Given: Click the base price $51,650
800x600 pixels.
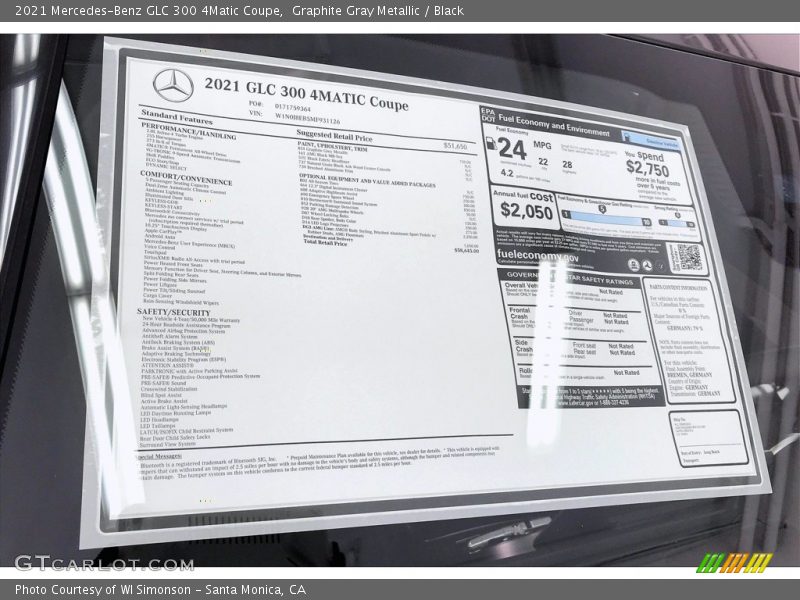Looking at the screenshot, I should (x=455, y=146).
